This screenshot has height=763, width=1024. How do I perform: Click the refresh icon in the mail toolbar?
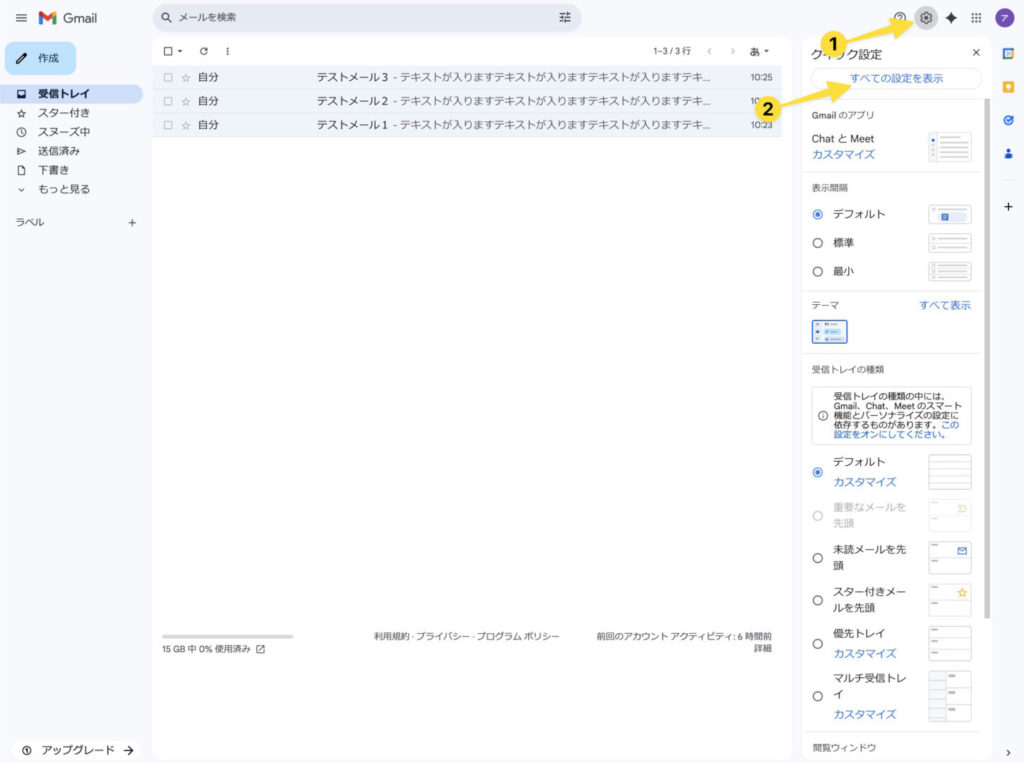[204, 51]
